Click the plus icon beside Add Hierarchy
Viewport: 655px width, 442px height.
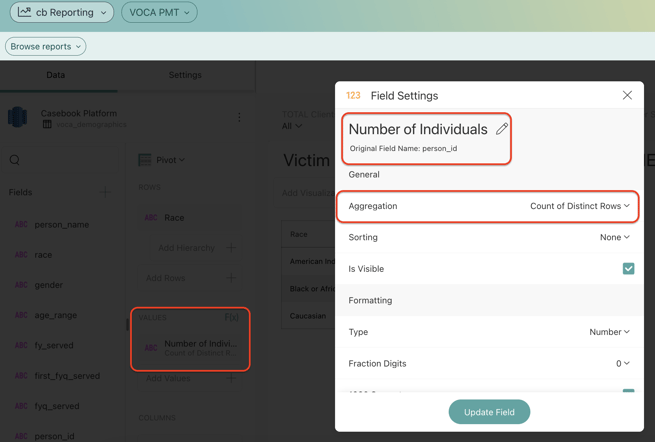click(x=231, y=248)
